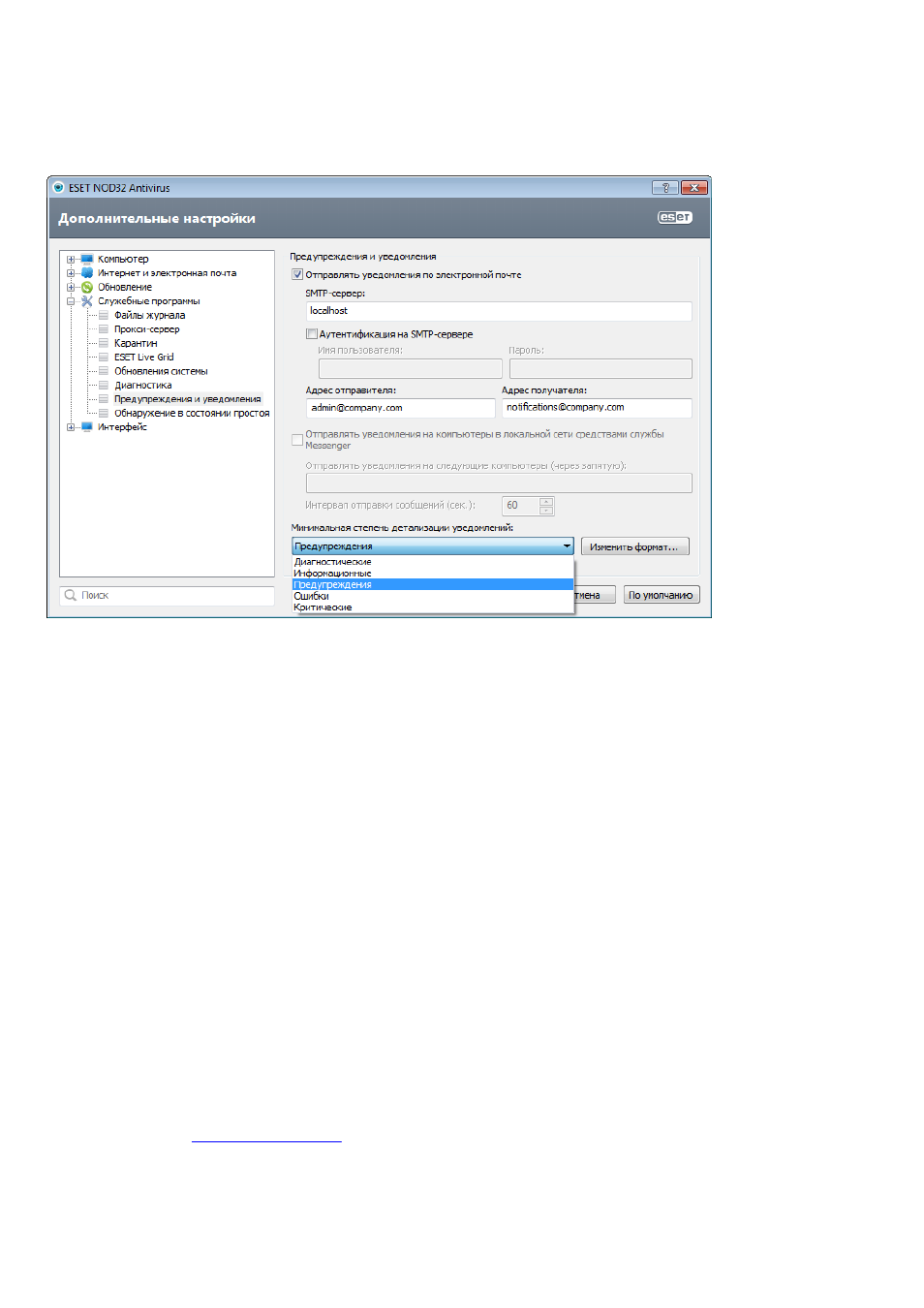Image resolution: width=924 pixels, height=1308 pixels.
Task: Choose Ошибки in the dropdown list
Action: [x=433, y=596]
